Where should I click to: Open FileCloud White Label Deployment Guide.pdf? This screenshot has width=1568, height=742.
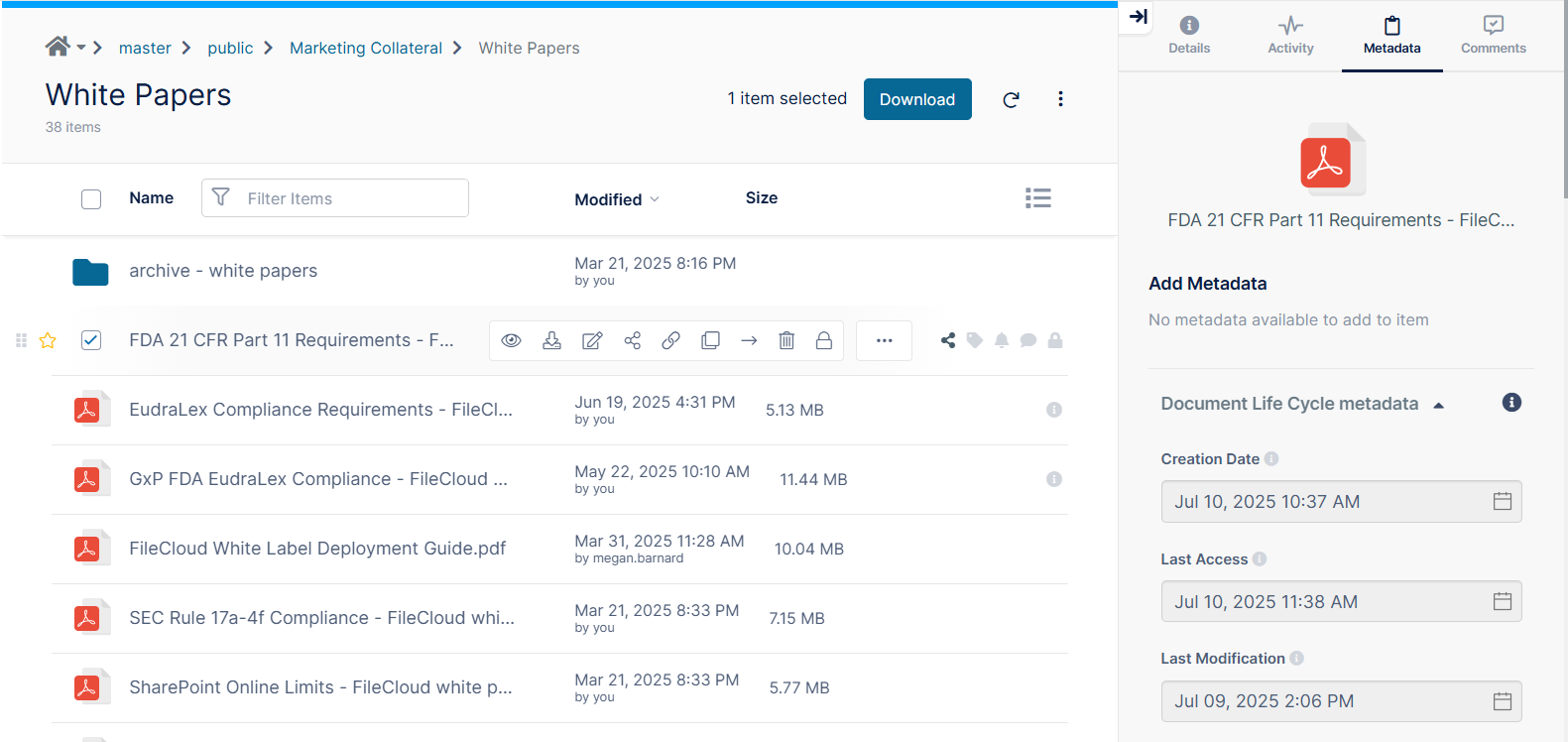(317, 549)
